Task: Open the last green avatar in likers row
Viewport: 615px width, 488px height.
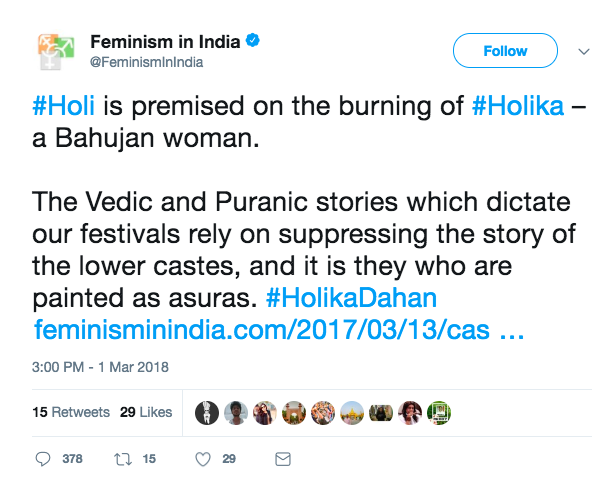Action: (440, 412)
